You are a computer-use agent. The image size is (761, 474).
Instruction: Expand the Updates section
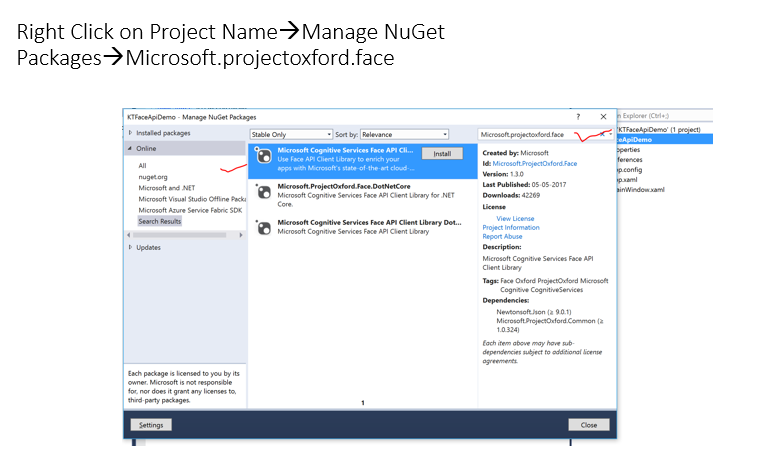(130, 247)
